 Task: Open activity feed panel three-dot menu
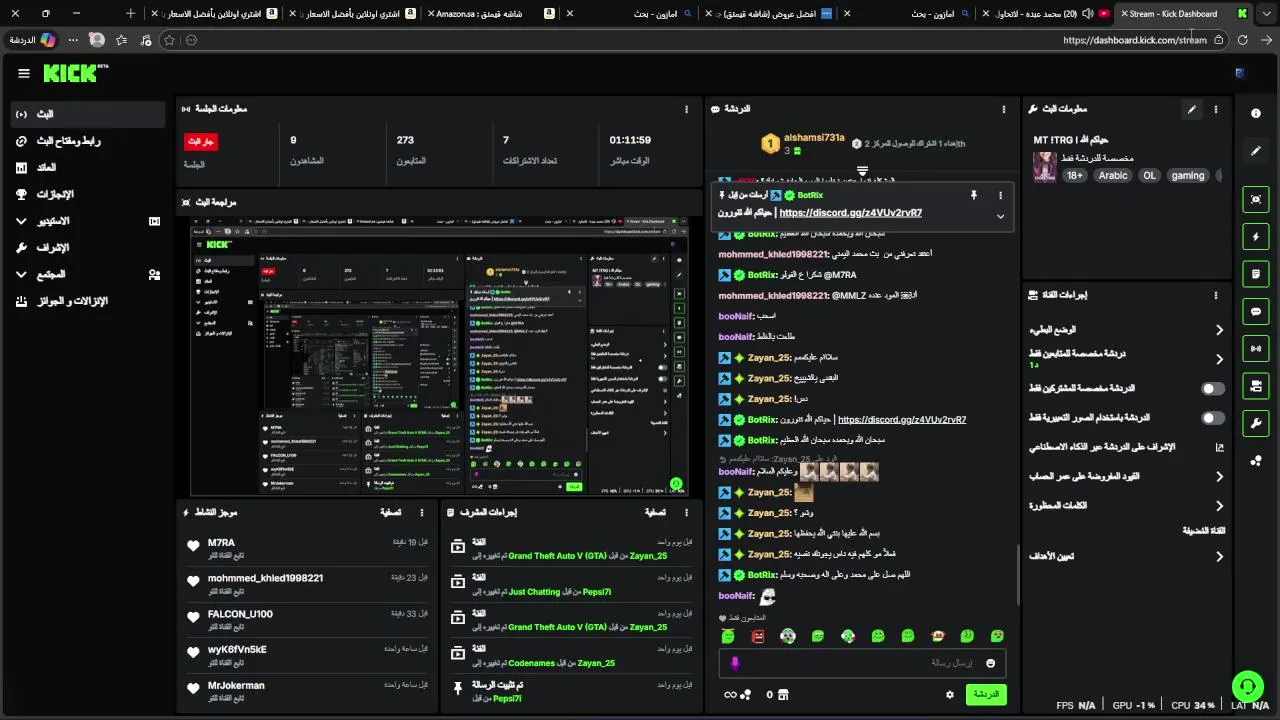tap(422, 512)
